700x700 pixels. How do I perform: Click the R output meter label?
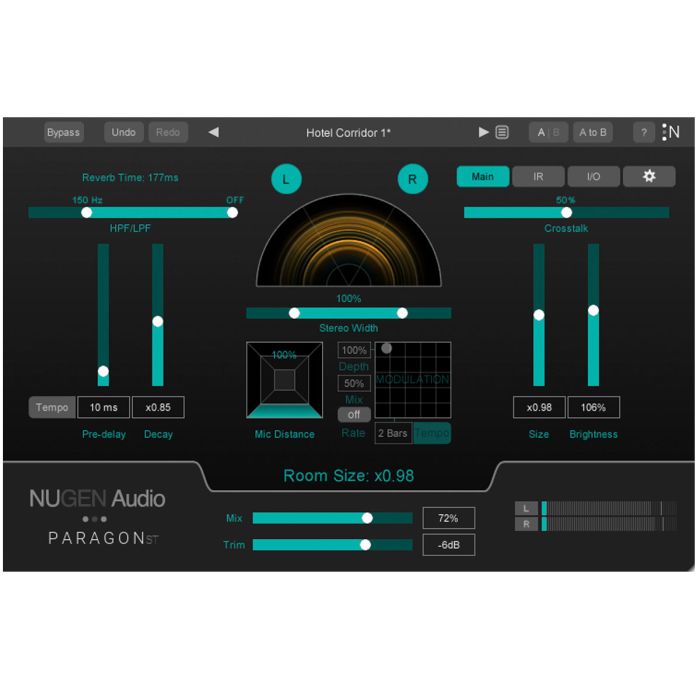click(x=526, y=524)
